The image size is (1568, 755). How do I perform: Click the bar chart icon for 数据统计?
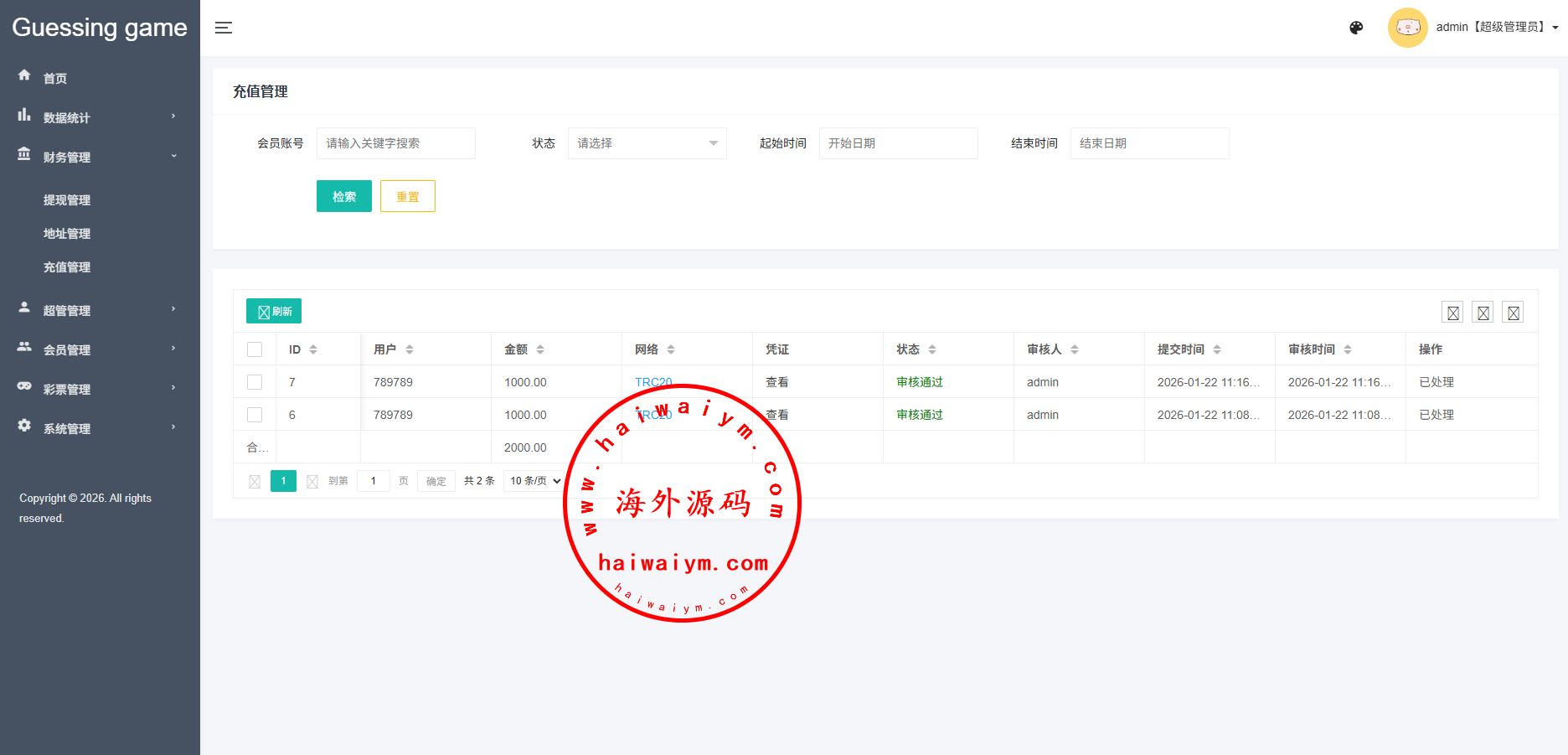coord(24,115)
